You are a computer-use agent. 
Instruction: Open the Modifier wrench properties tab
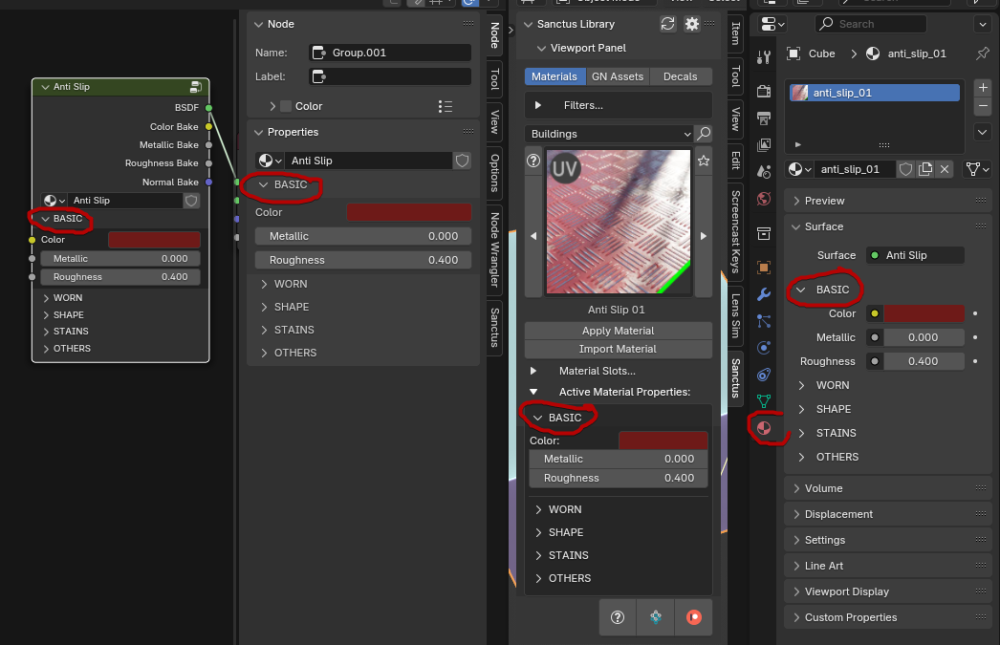coord(763,293)
